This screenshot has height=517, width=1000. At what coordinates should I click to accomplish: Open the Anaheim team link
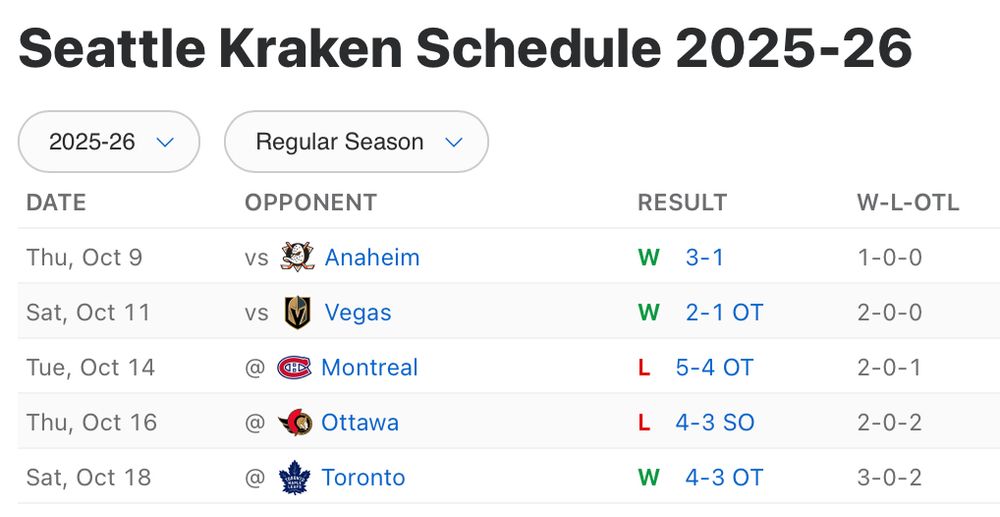click(x=372, y=257)
